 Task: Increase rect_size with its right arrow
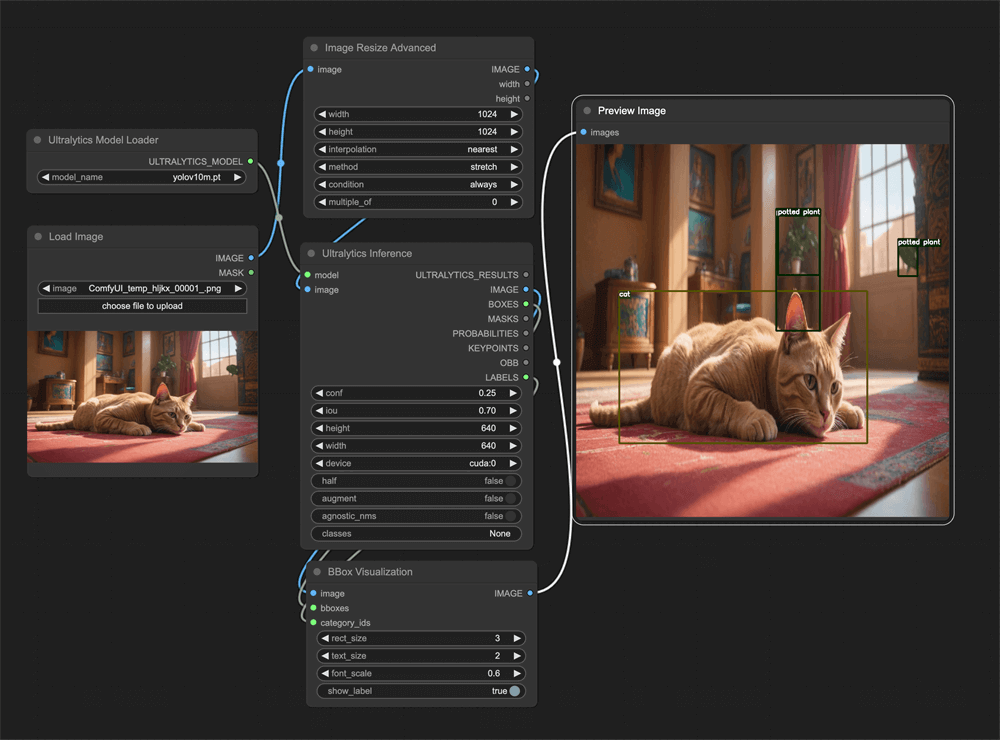tap(517, 638)
